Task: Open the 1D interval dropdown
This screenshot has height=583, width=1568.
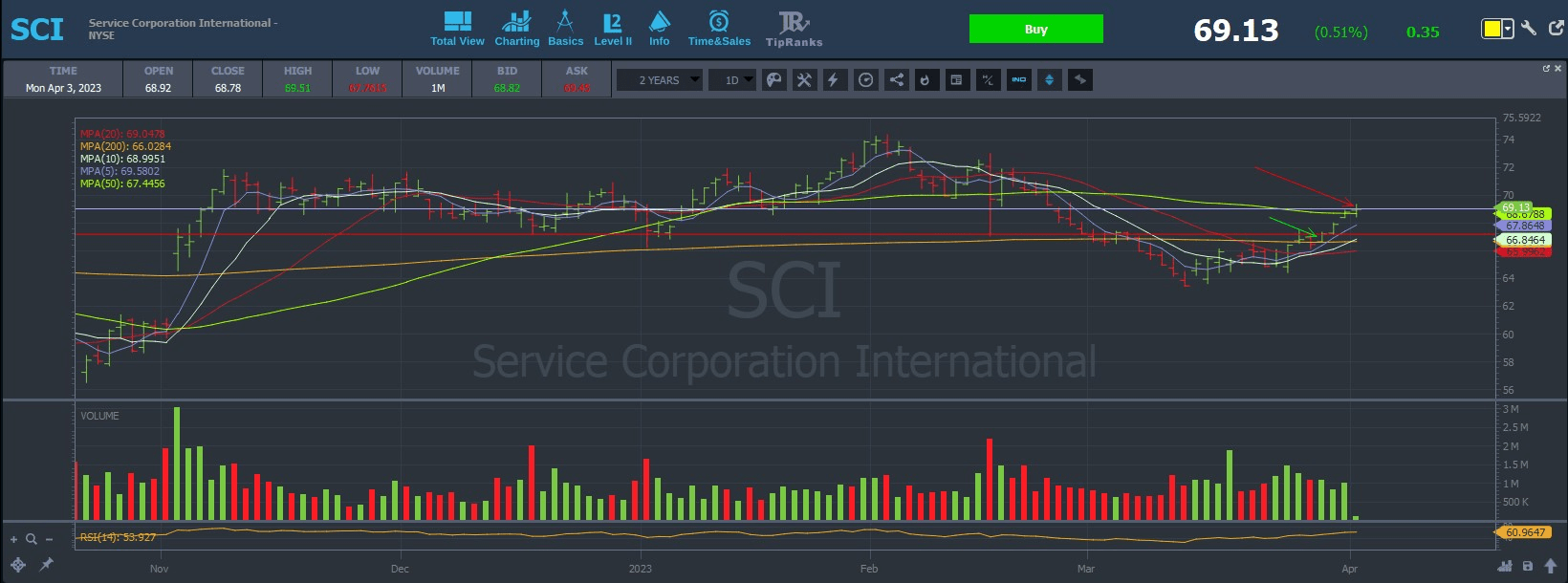Action: click(733, 80)
